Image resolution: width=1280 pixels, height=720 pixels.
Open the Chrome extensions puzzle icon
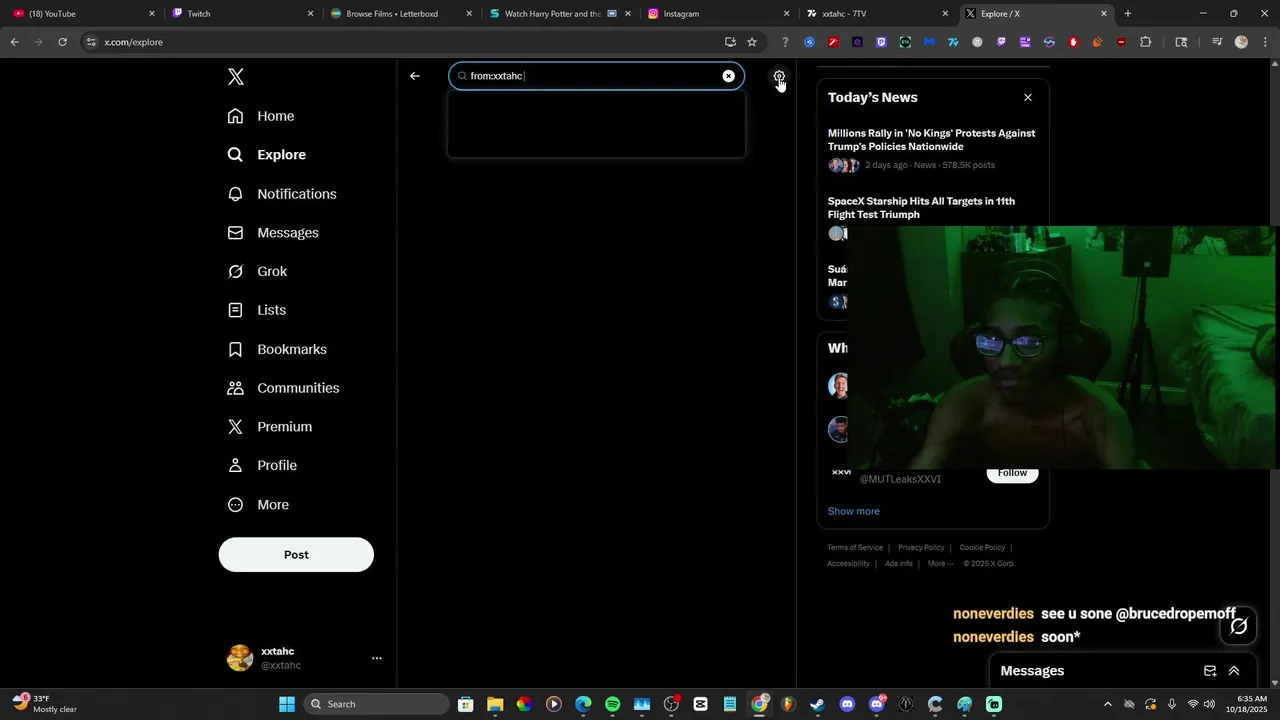pyautogui.click(x=1146, y=42)
